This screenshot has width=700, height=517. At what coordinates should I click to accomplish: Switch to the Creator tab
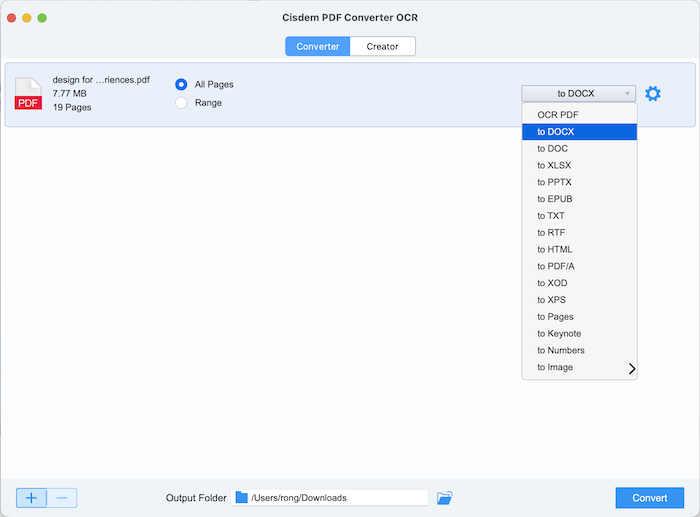click(383, 46)
